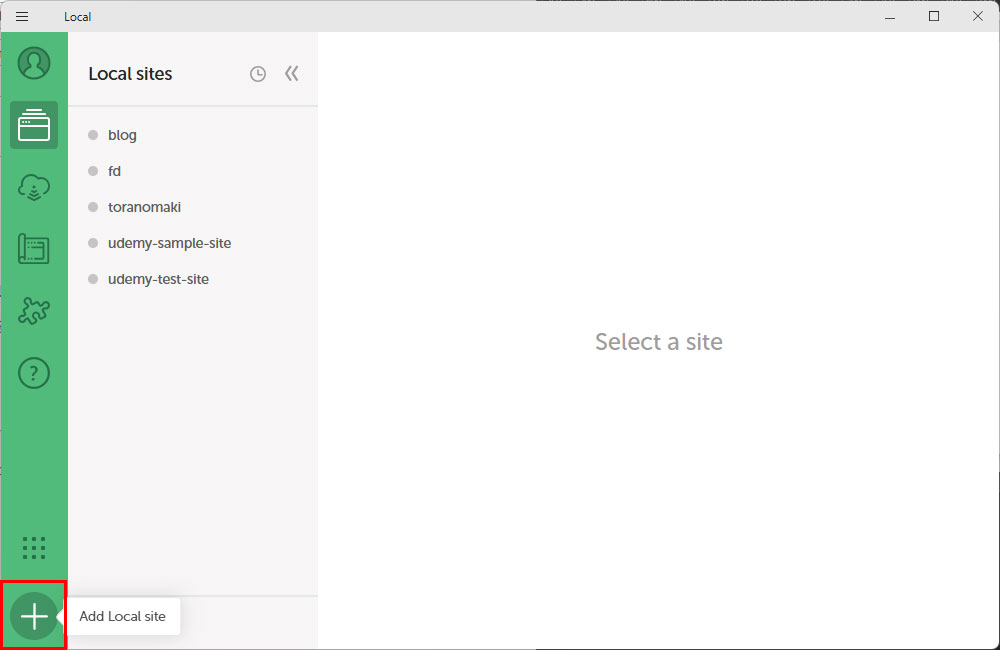Click the clock icon beside Local sites
The image size is (1000, 650).
(258, 74)
